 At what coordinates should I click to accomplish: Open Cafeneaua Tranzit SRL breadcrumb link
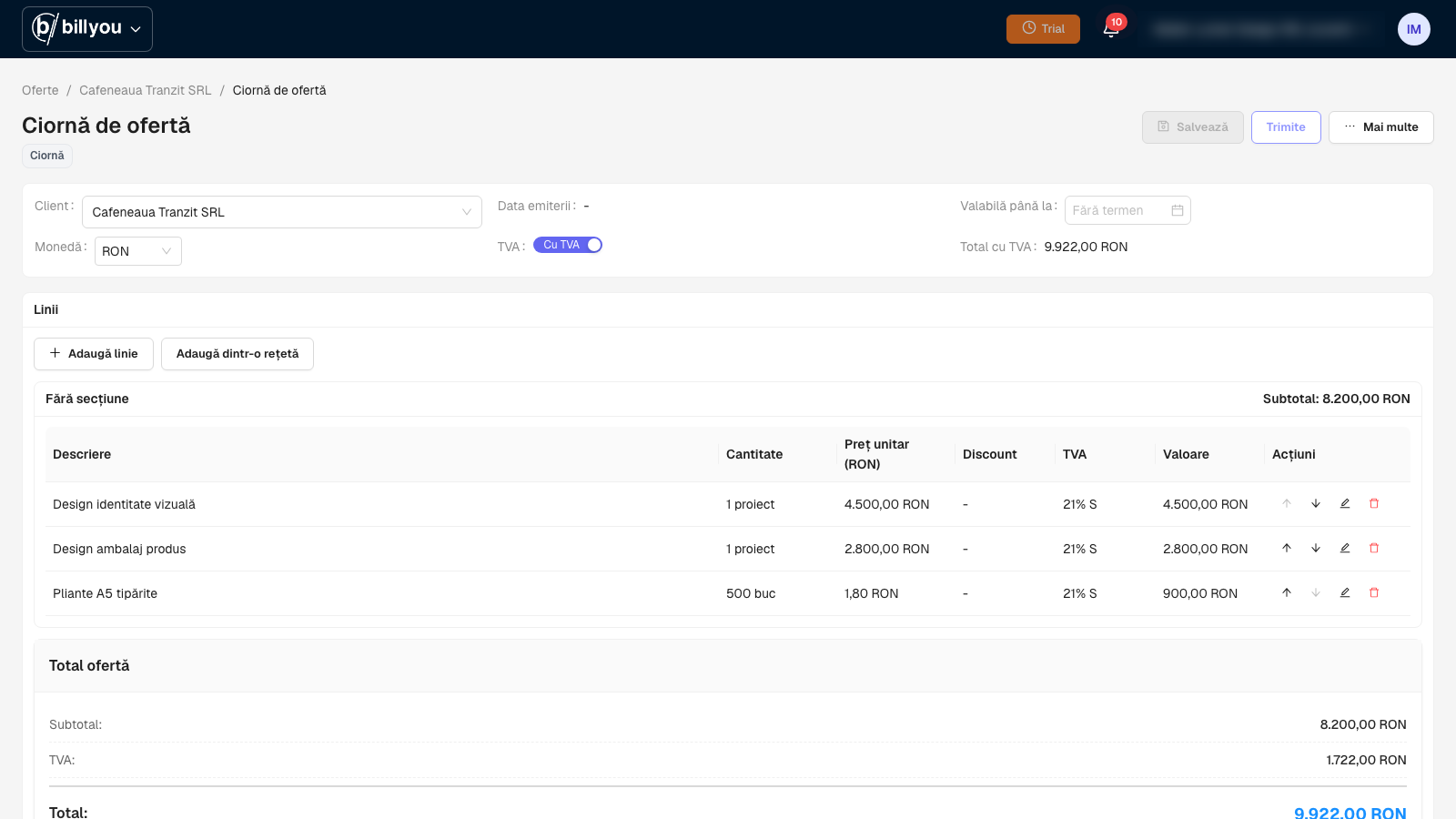146,90
